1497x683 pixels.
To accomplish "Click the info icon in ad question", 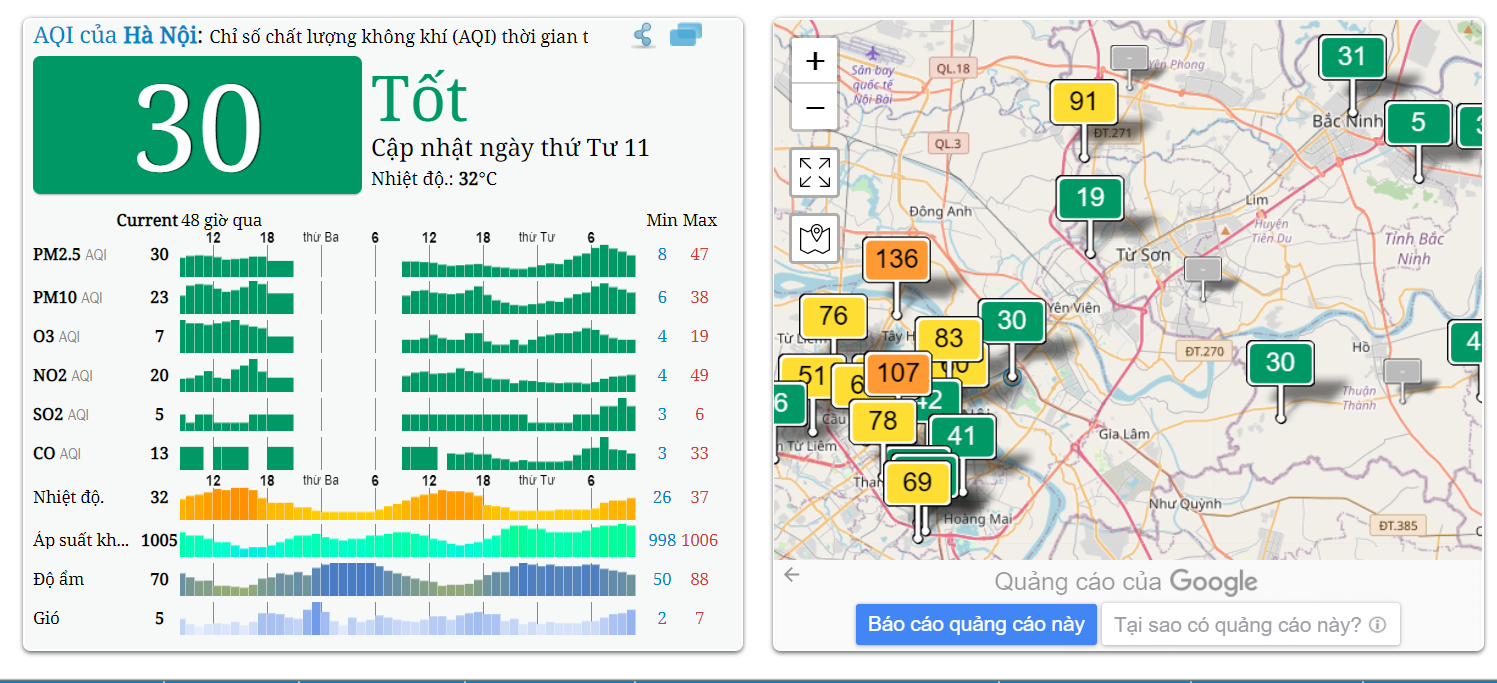I will pos(1377,625).
